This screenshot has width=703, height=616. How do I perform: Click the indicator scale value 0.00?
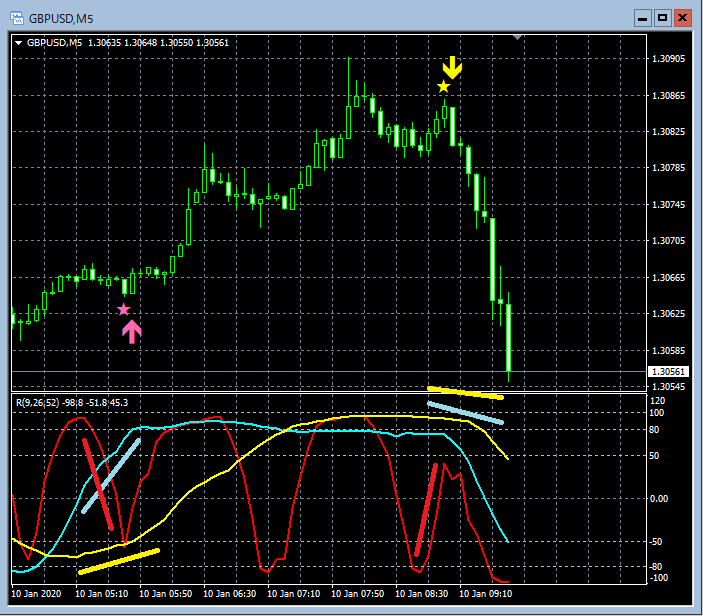659,499
